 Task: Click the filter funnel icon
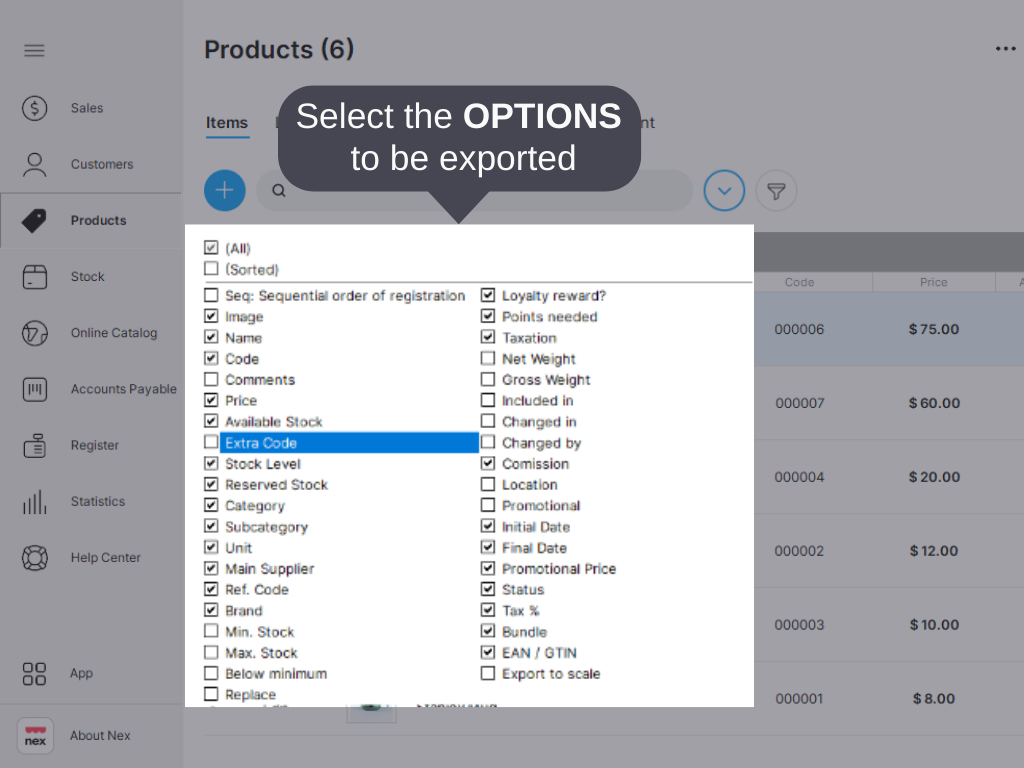pyautogui.click(x=776, y=190)
